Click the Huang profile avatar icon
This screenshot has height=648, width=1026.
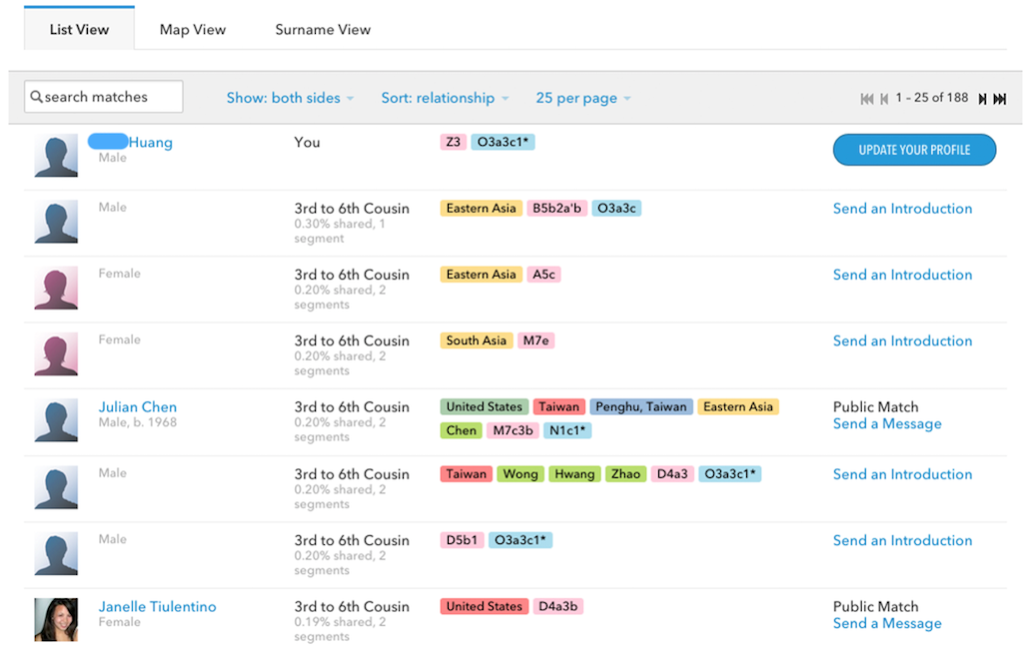(x=56, y=156)
